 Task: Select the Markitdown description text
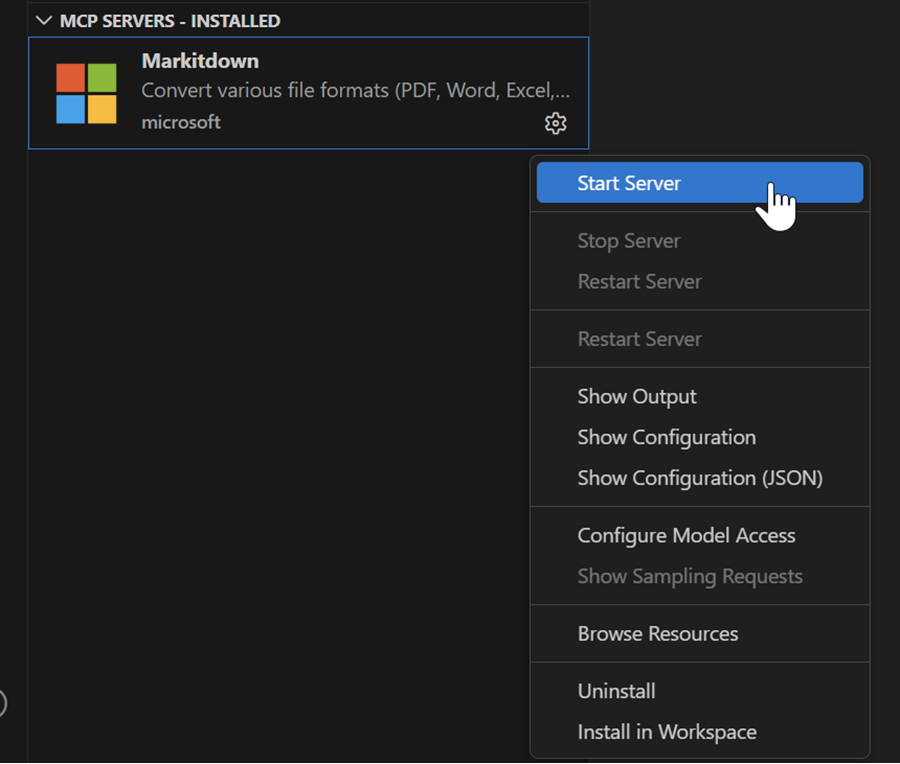pos(355,91)
